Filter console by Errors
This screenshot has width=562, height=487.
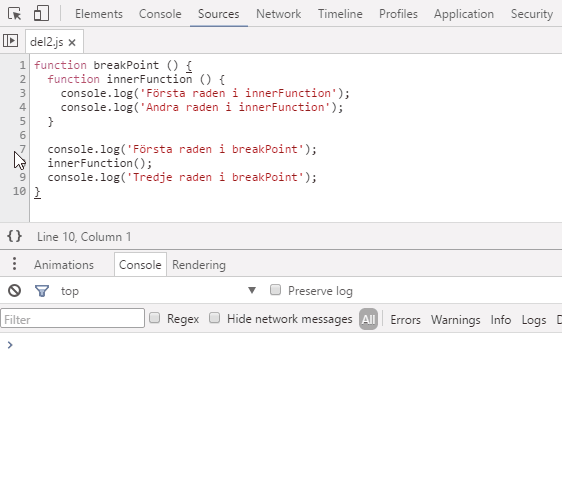[405, 319]
